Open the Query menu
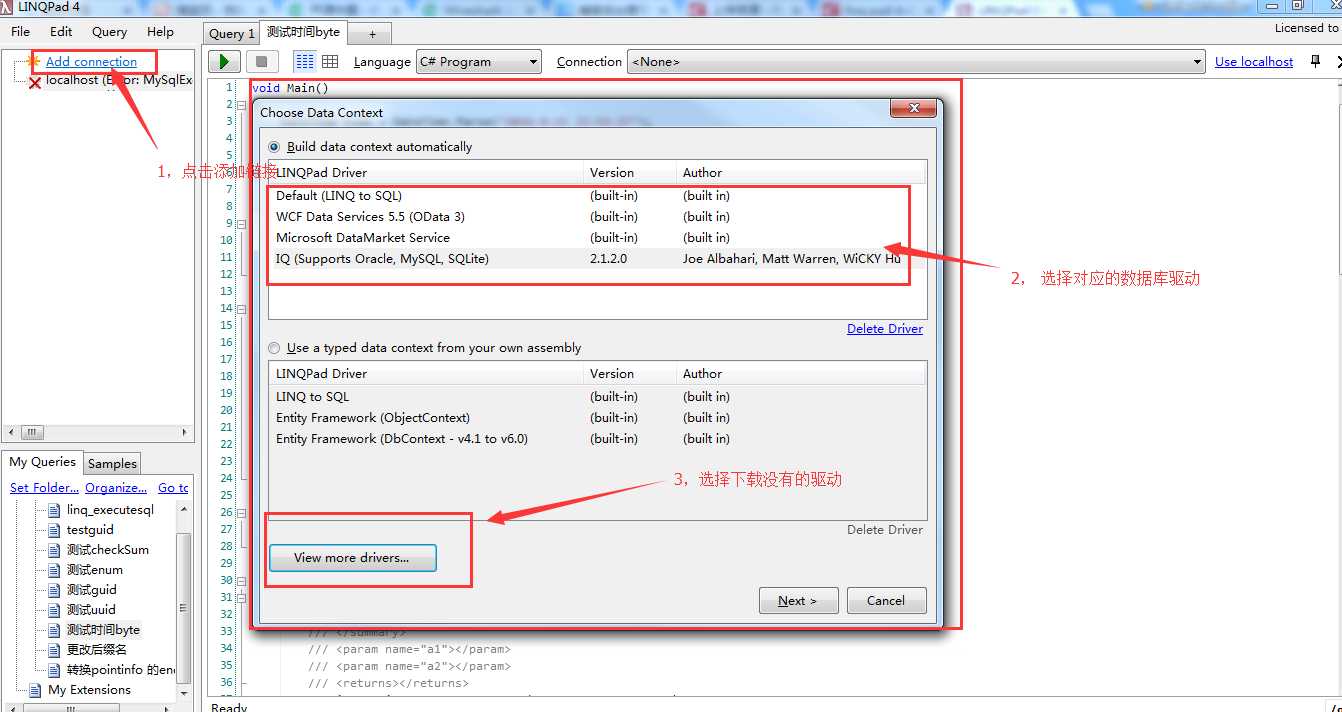This screenshot has height=712, width=1342. (110, 32)
